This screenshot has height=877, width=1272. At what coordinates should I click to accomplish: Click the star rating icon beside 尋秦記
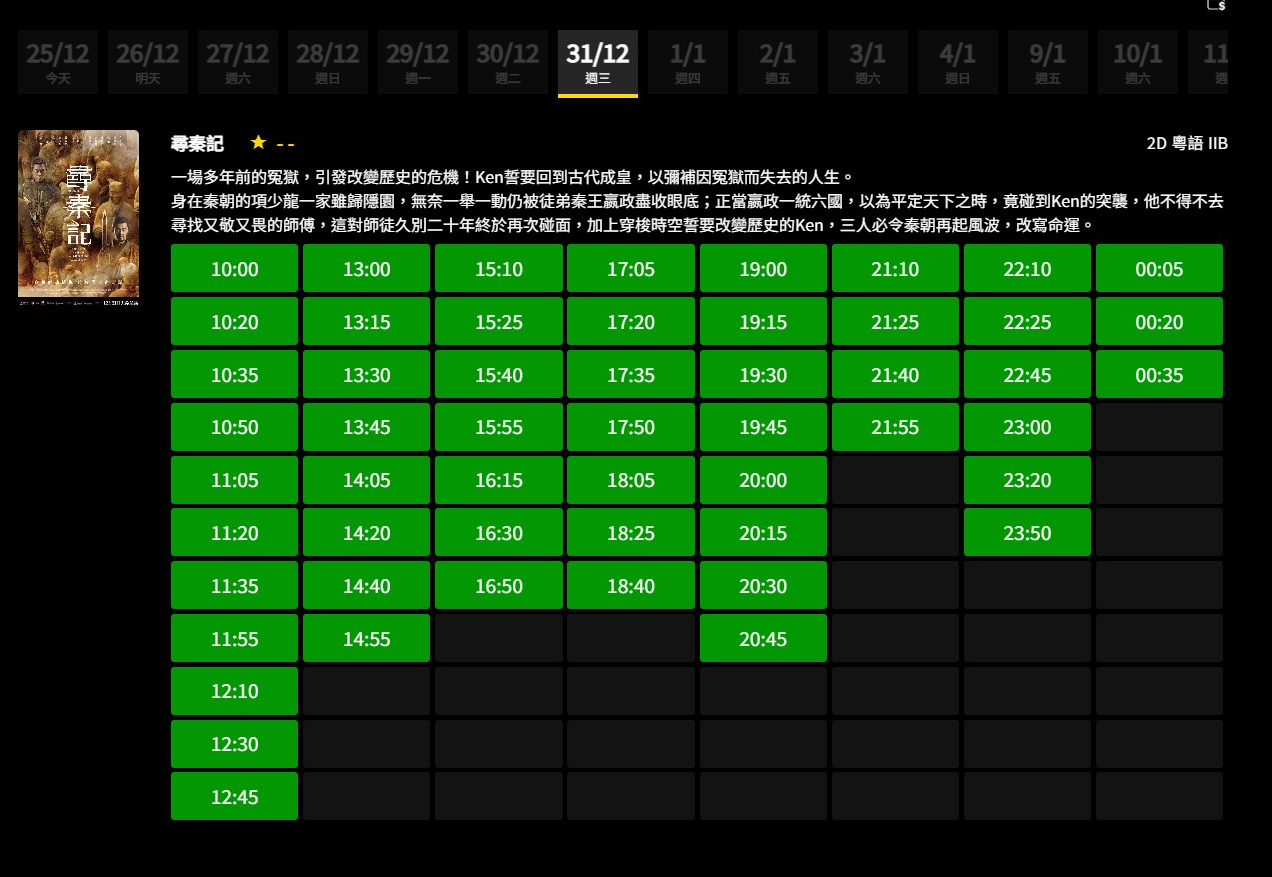pyautogui.click(x=258, y=142)
